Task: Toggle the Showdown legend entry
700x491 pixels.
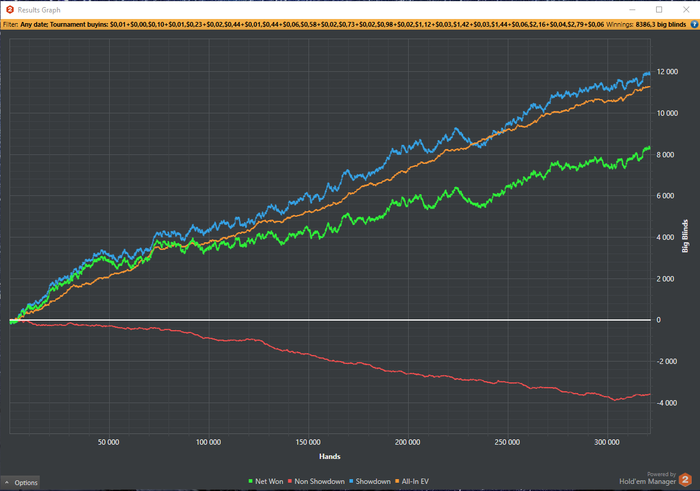Action: pyautogui.click(x=370, y=481)
